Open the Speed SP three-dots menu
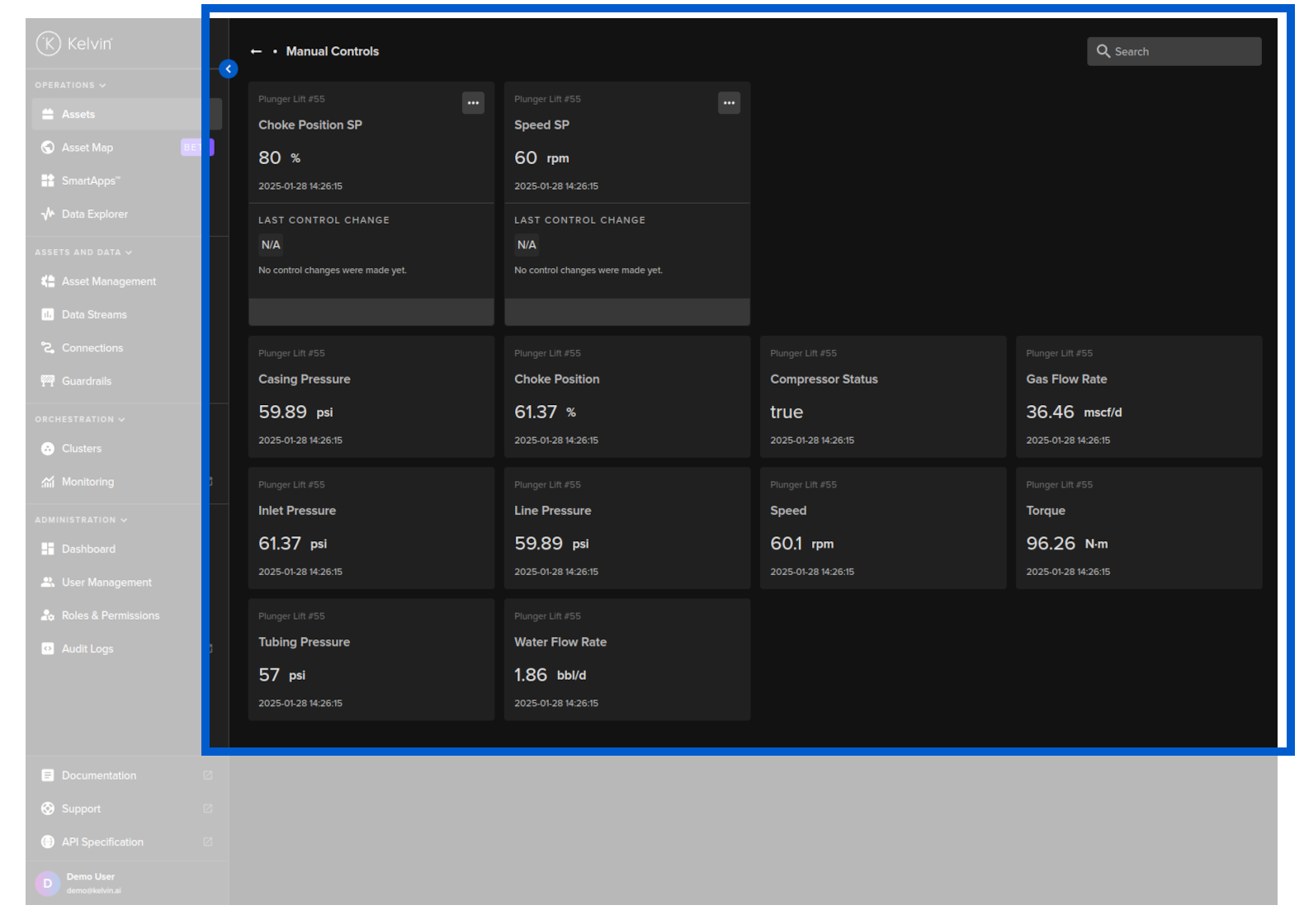1304x924 pixels. pyautogui.click(x=729, y=103)
